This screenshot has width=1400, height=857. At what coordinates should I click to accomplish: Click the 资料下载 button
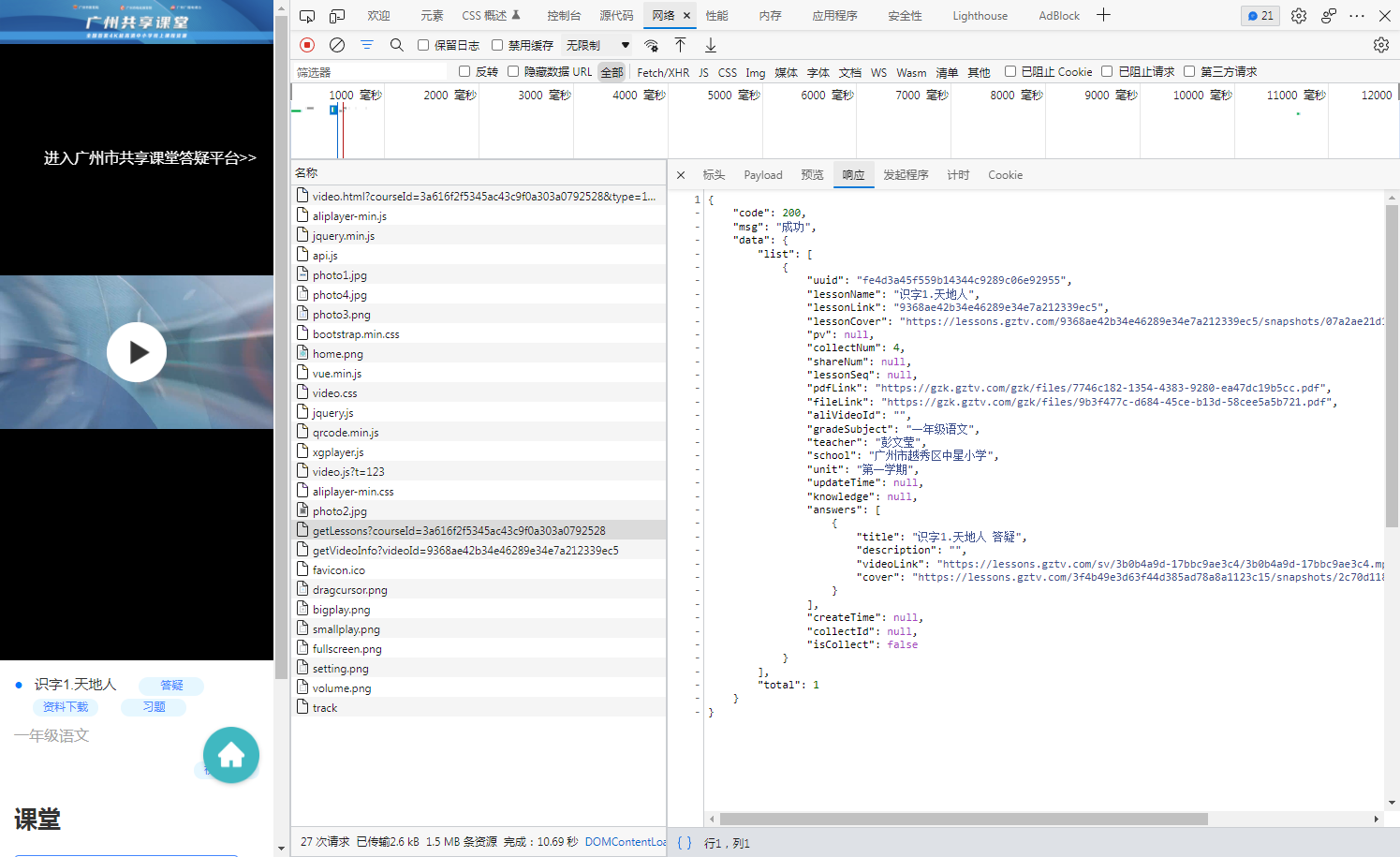tap(65, 707)
